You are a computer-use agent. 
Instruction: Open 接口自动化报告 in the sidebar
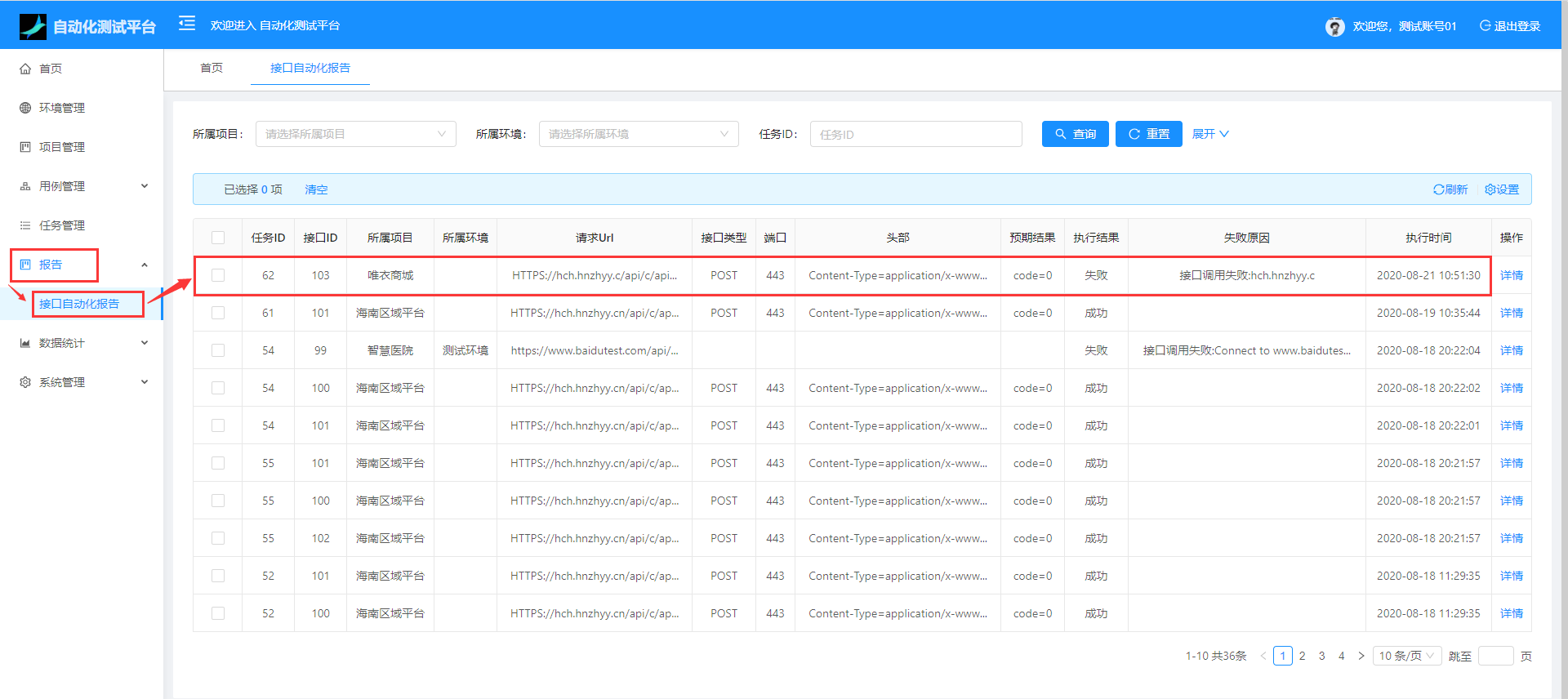79,304
